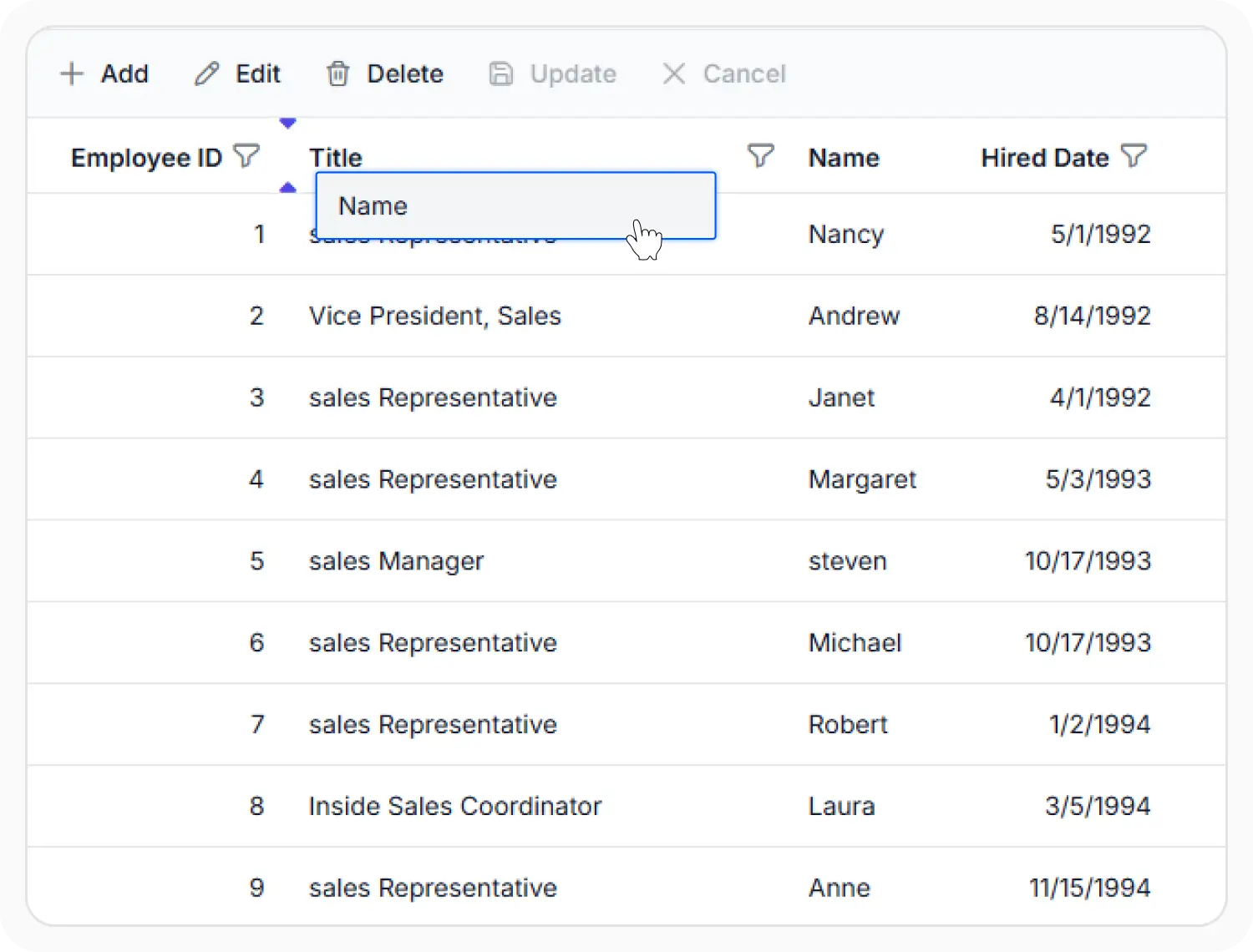Click the Add button label
1253x952 pixels.
pos(124,73)
